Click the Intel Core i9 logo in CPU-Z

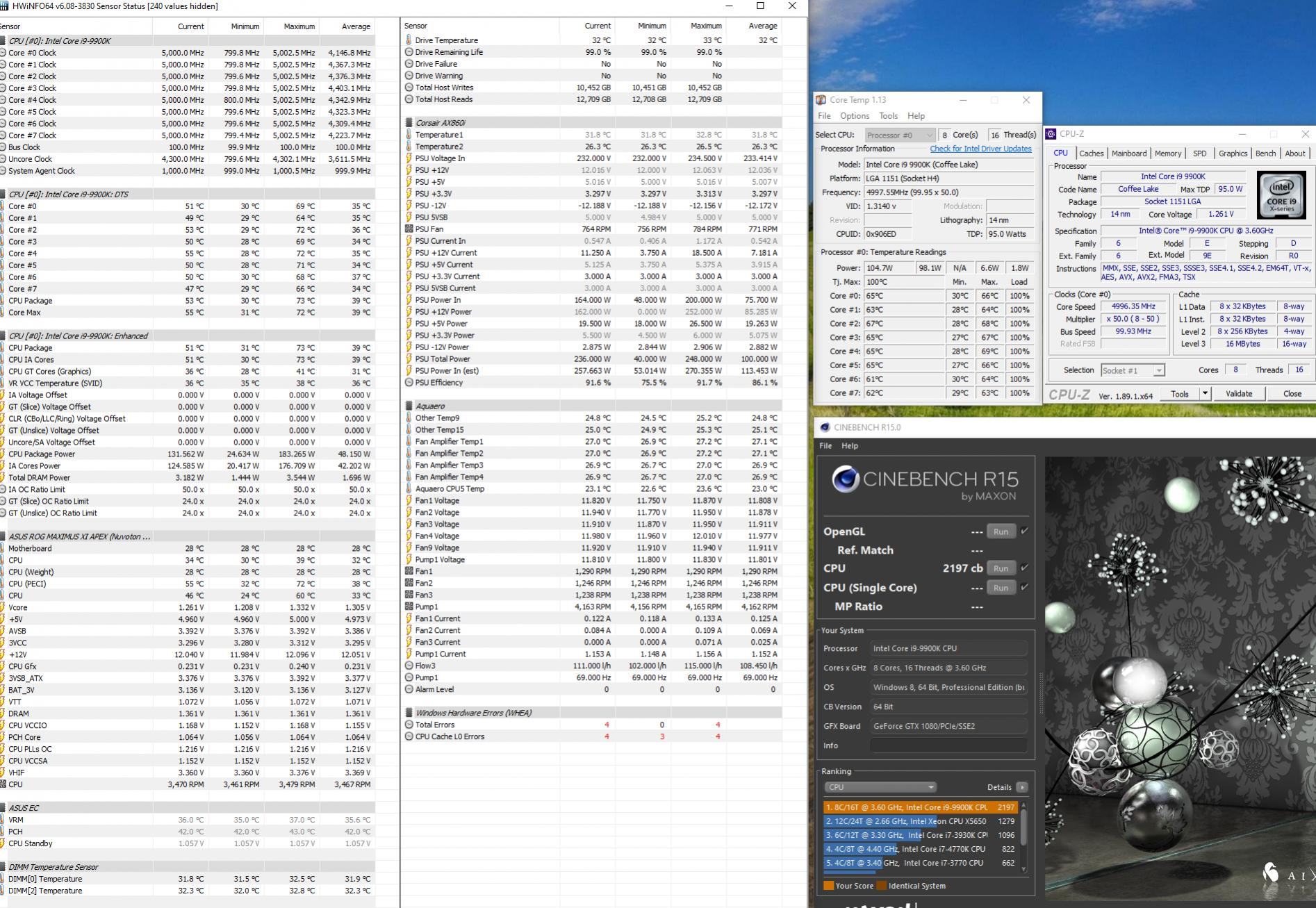tap(1281, 194)
